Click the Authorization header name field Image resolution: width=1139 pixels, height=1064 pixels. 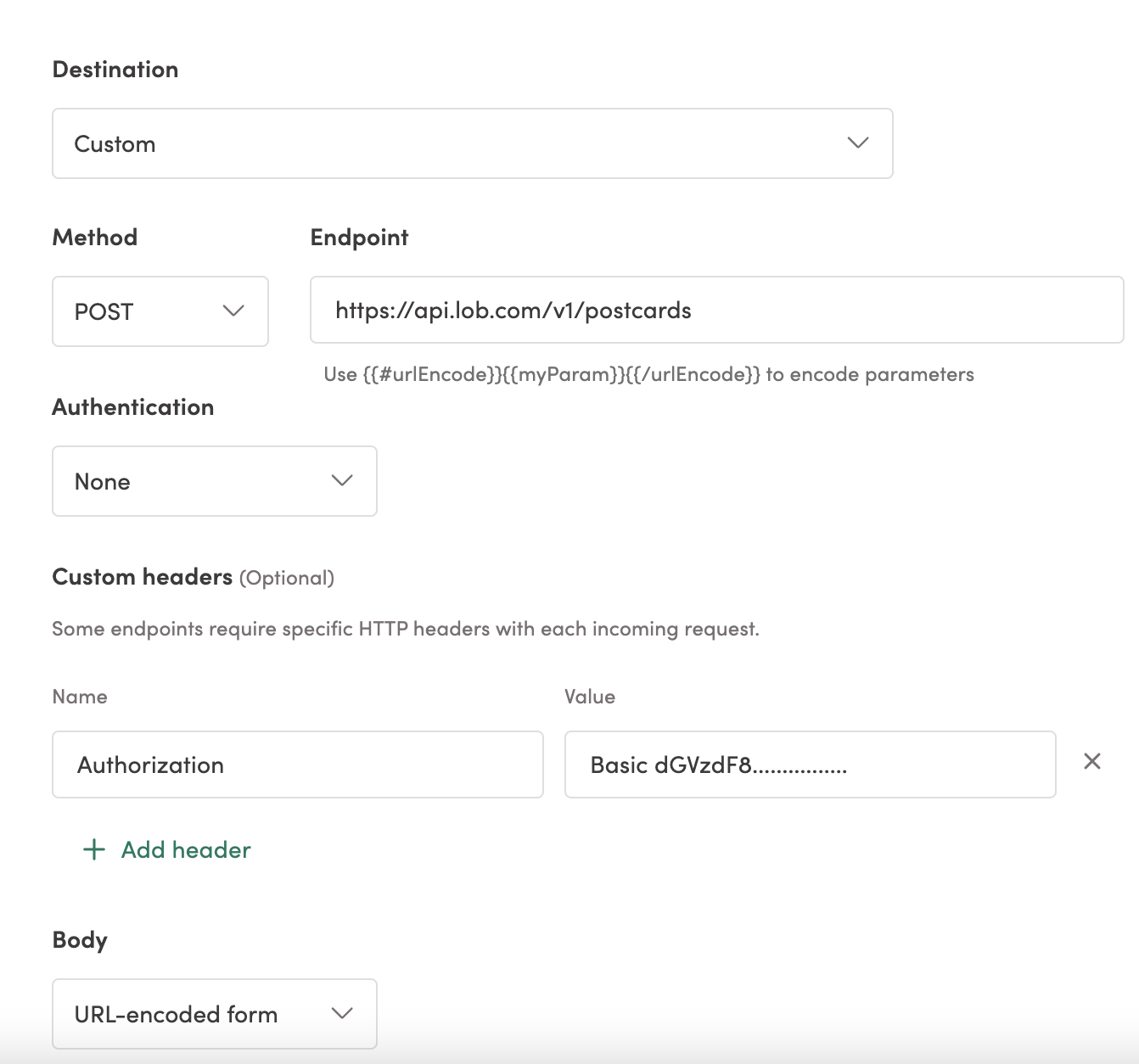click(x=297, y=764)
